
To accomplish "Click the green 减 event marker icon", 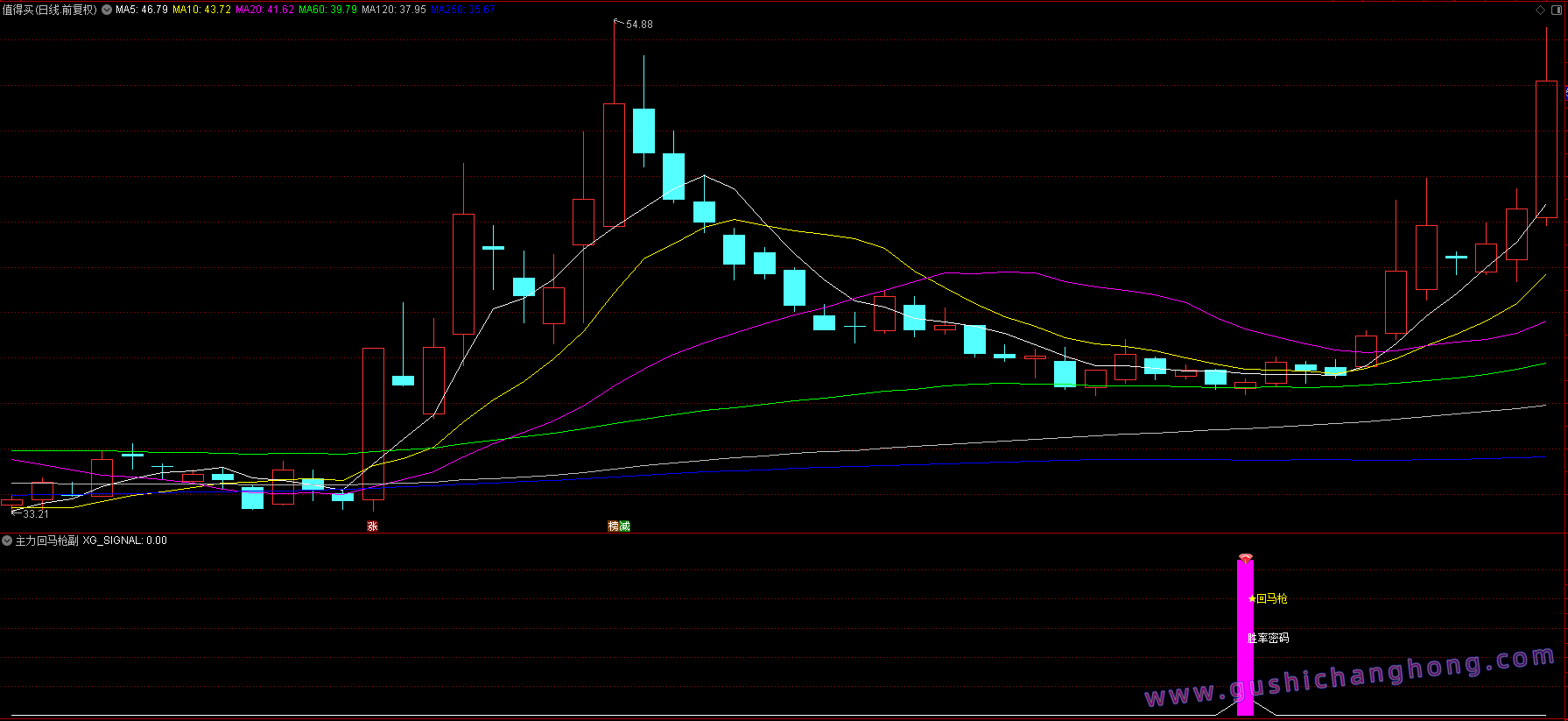I will pyautogui.click(x=624, y=526).
